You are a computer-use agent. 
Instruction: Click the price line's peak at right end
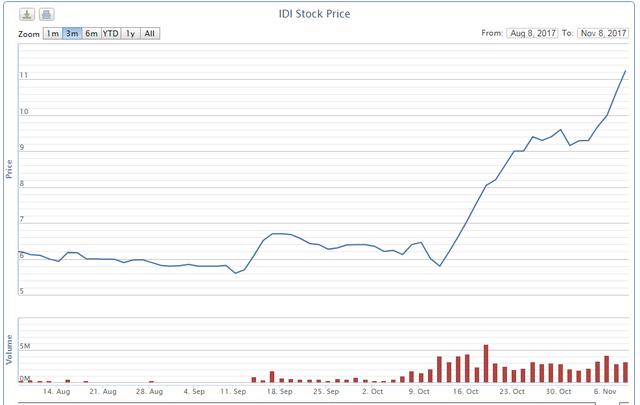tap(625, 71)
